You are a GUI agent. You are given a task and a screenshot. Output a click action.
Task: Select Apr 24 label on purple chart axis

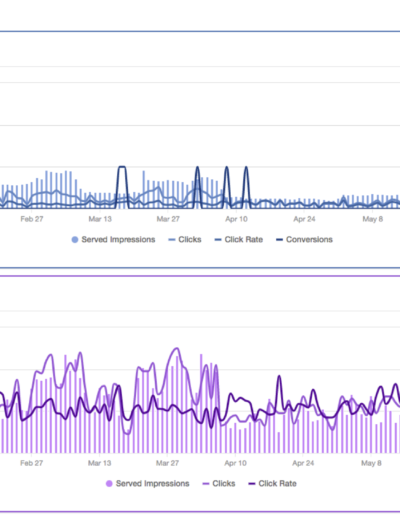[303, 463]
